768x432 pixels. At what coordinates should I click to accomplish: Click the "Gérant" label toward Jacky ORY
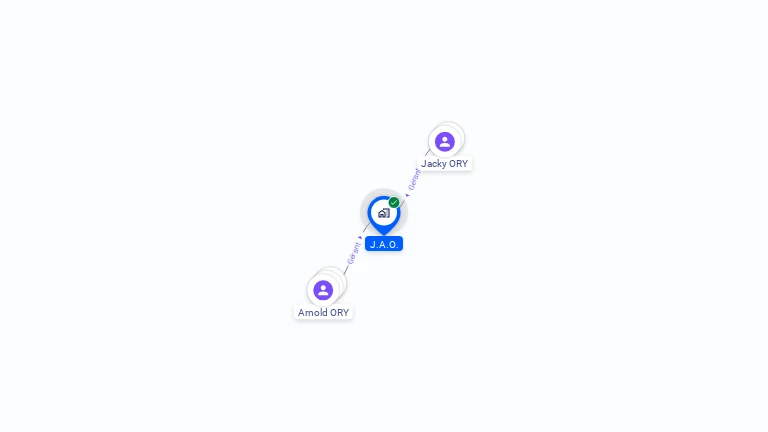(x=414, y=180)
